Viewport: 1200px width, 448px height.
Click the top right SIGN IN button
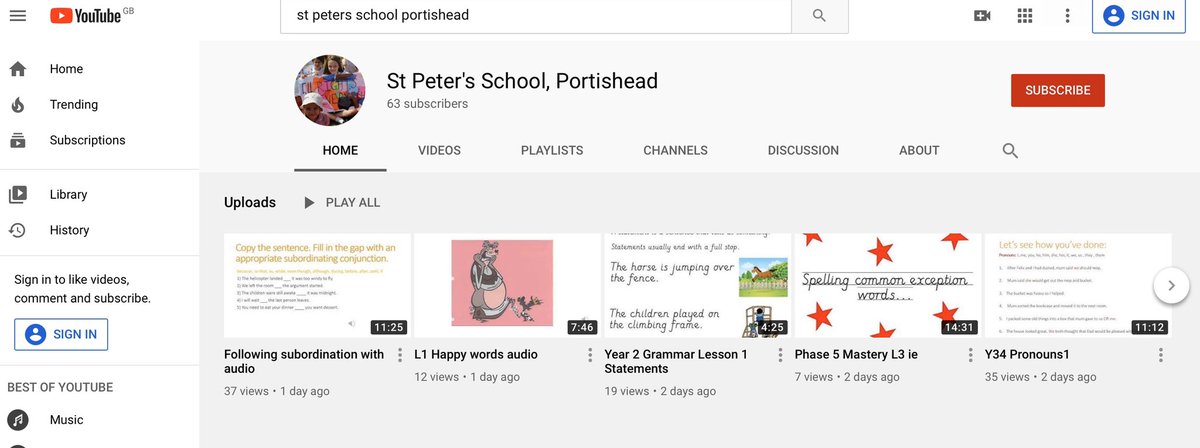pos(1139,16)
